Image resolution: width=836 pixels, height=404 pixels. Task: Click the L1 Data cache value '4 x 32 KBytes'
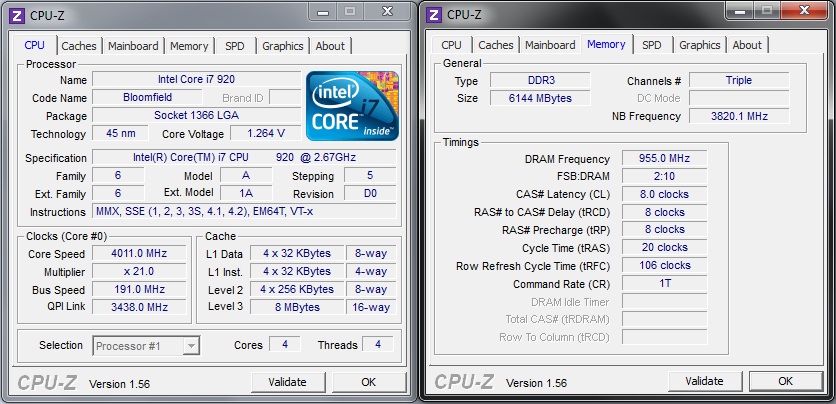pos(297,254)
